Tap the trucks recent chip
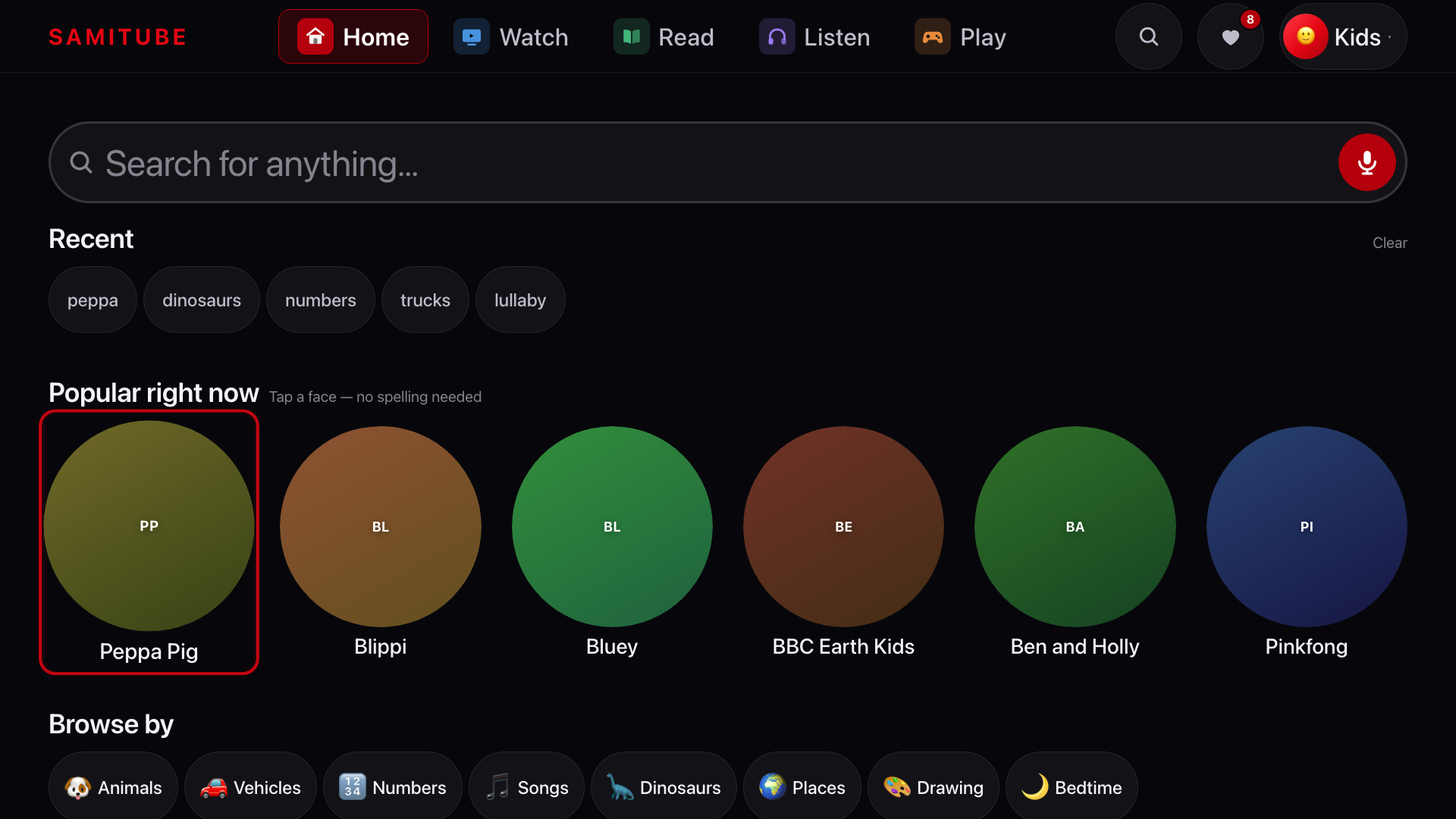 point(425,300)
